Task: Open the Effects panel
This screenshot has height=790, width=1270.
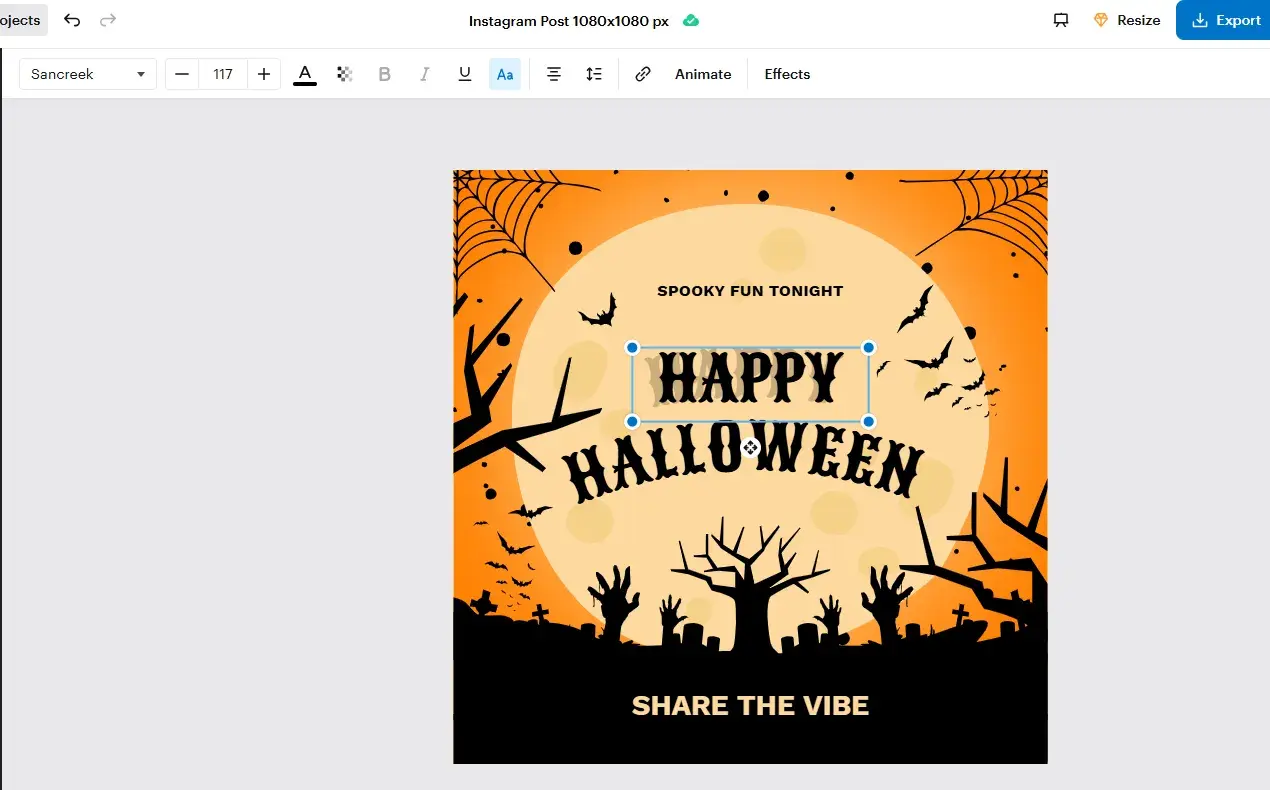Action: coord(786,73)
